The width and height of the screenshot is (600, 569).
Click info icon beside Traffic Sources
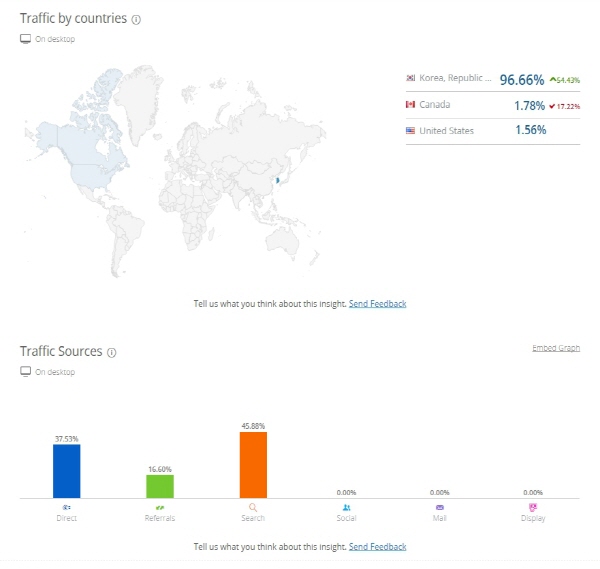click(x=112, y=352)
